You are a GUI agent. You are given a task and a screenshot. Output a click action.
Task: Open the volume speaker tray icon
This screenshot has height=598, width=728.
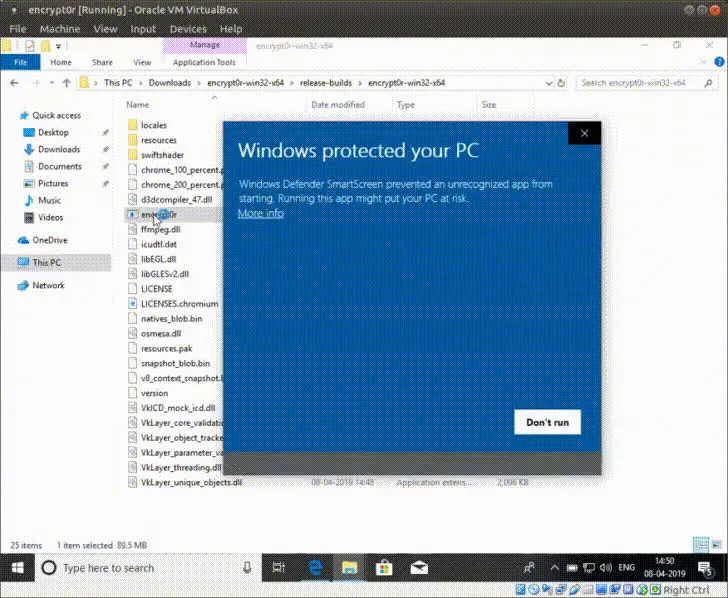605,568
